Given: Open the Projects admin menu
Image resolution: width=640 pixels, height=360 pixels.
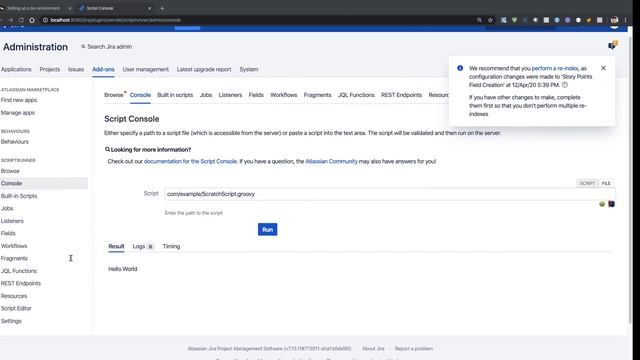Looking at the screenshot, I should [50, 69].
